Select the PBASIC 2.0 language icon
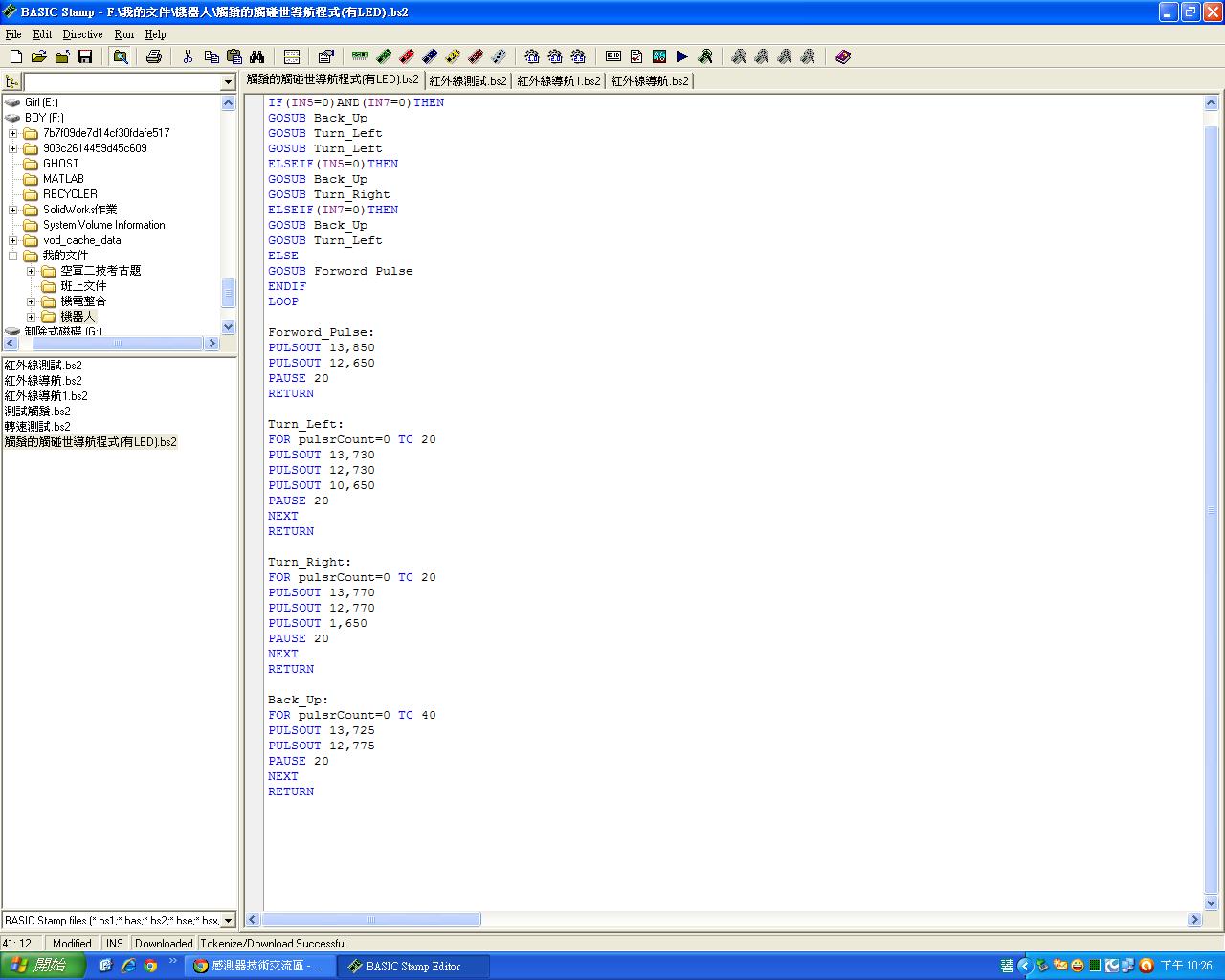Image resolution: width=1225 pixels, height=980 pixels. click(x=555, y=57)
